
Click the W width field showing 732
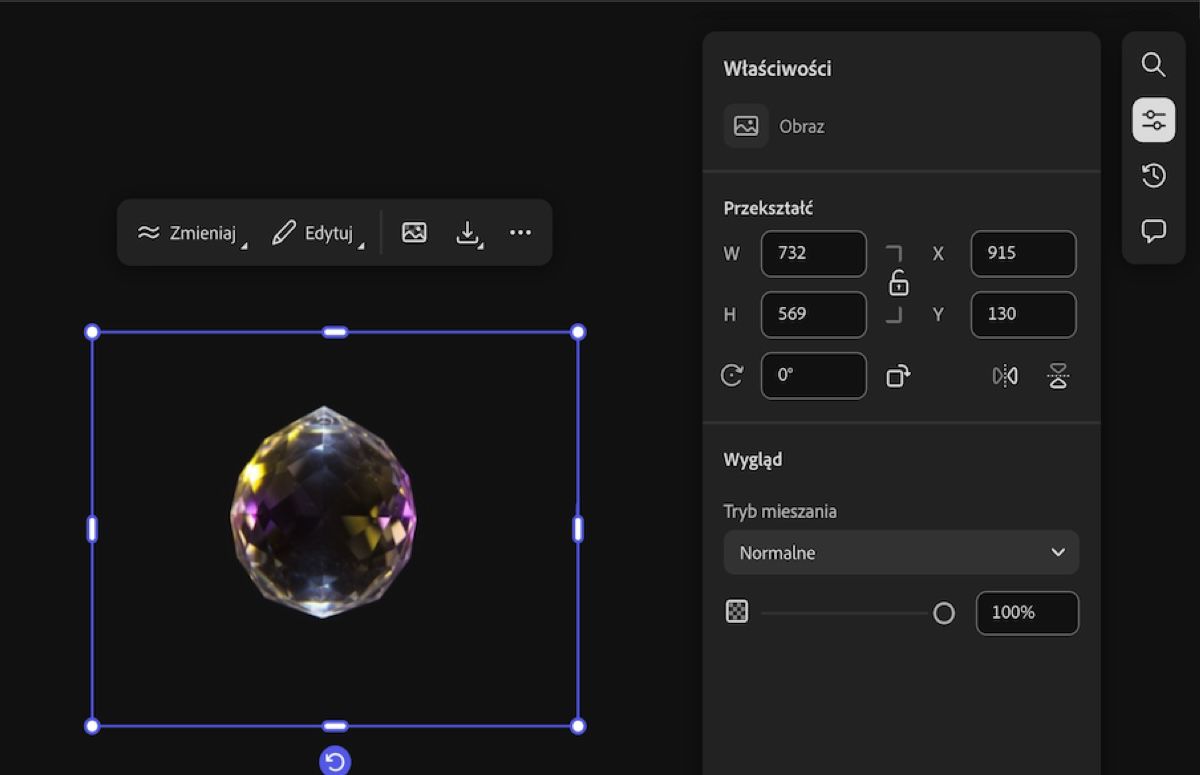814,254
